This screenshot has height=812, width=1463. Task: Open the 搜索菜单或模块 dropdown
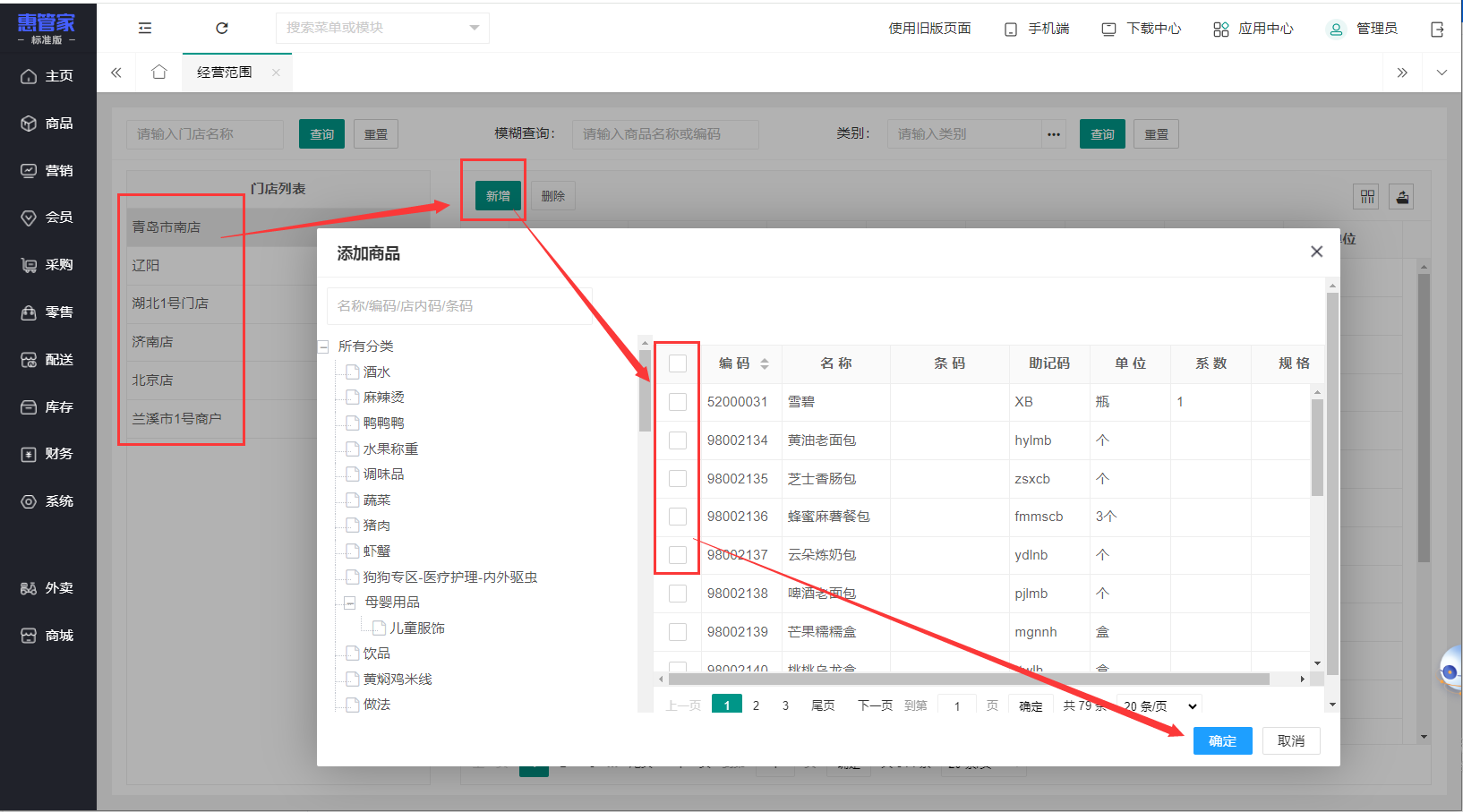coord(382,28)
